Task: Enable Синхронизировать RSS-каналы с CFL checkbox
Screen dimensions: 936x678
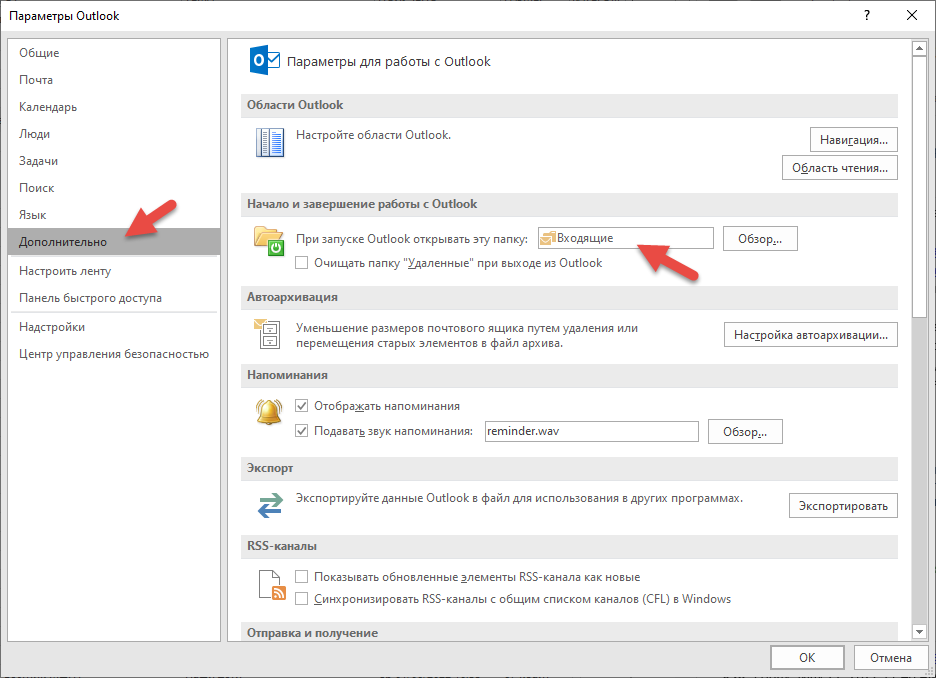Action: tap(301, 599)
